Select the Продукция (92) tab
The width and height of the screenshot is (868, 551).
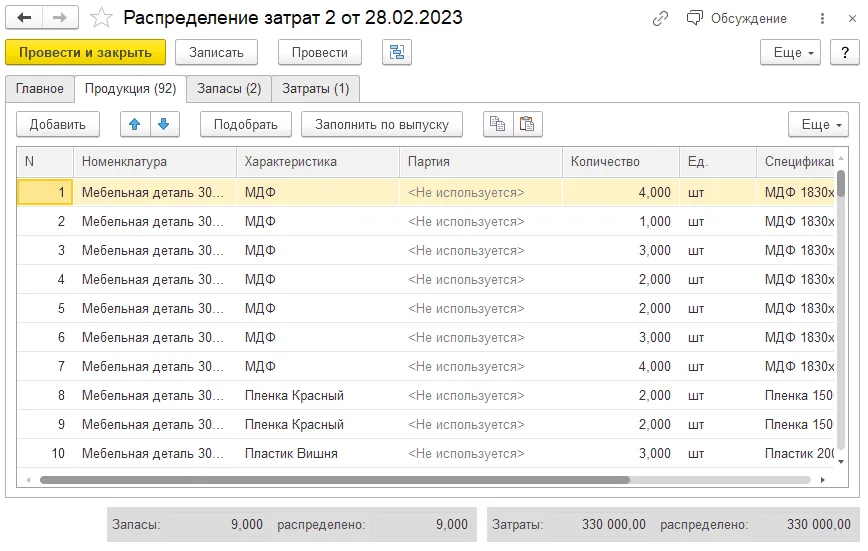[130, 89]
